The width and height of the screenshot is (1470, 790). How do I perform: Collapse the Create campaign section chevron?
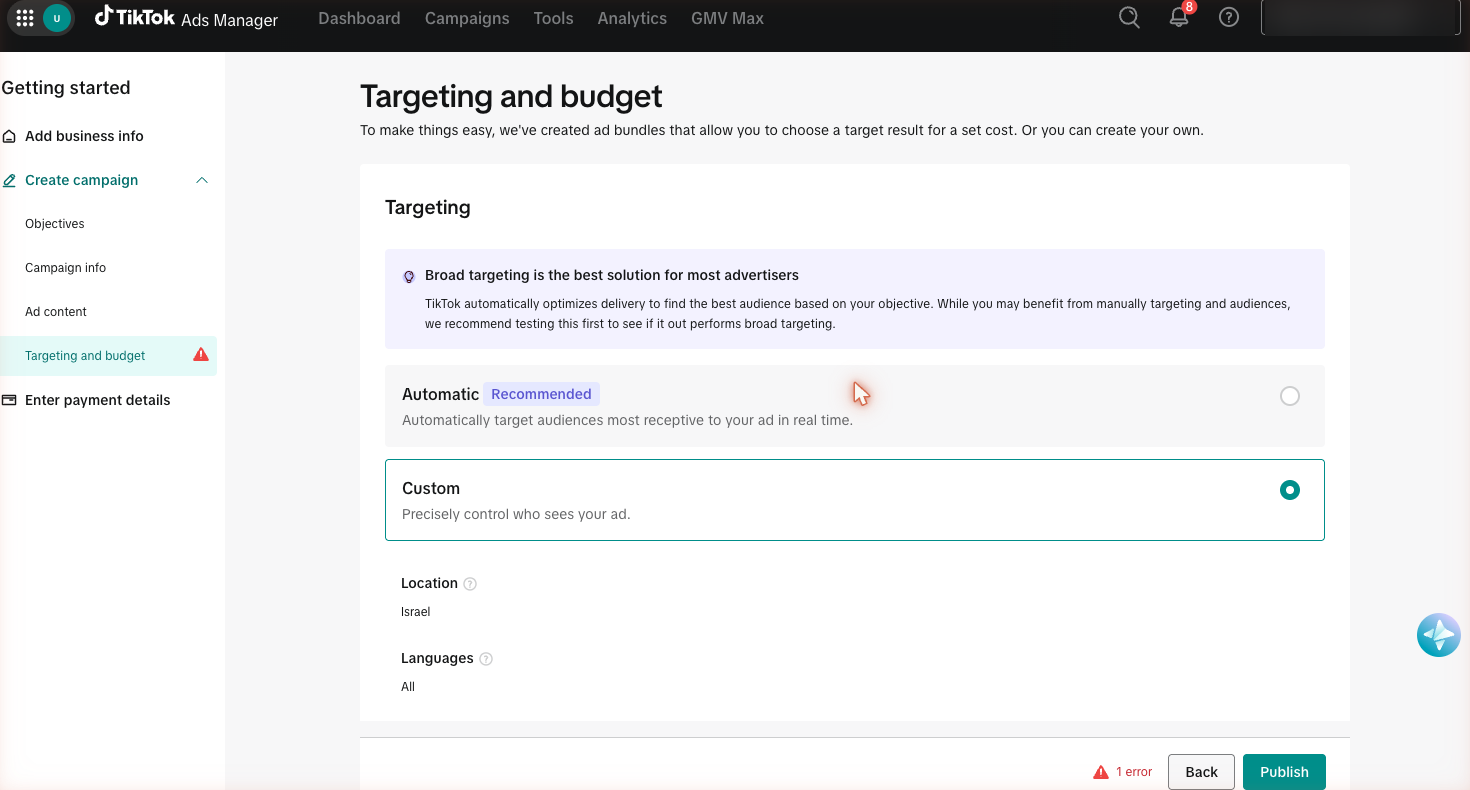coord(202,180)
